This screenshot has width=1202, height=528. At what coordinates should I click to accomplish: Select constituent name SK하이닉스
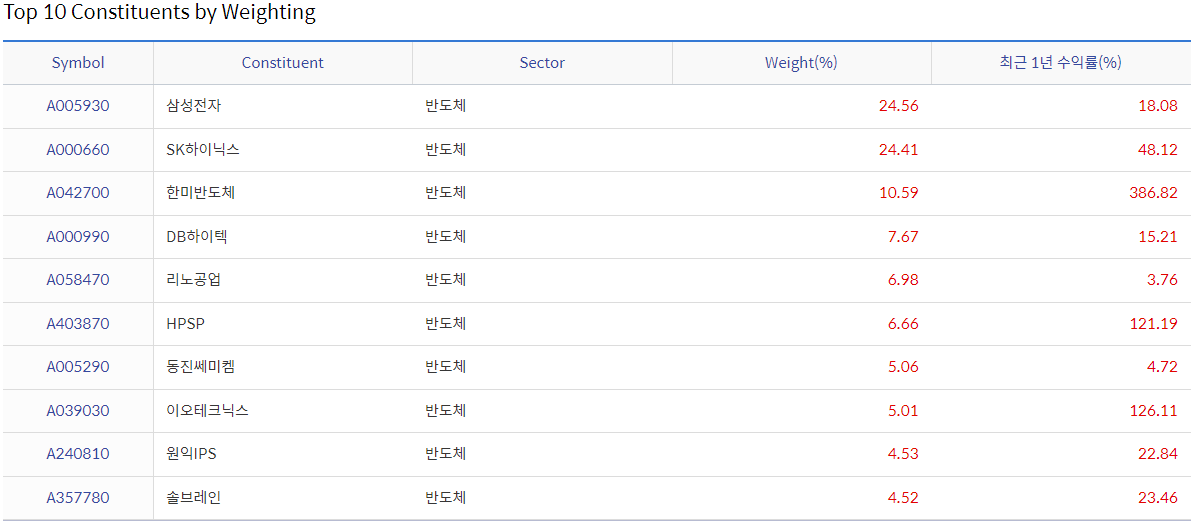[203, 150]
